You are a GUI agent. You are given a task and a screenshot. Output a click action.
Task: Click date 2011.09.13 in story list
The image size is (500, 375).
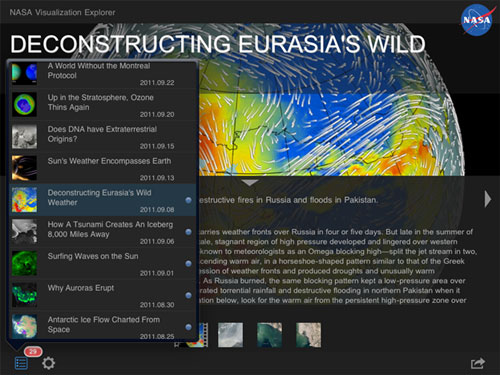coord(157,178)
